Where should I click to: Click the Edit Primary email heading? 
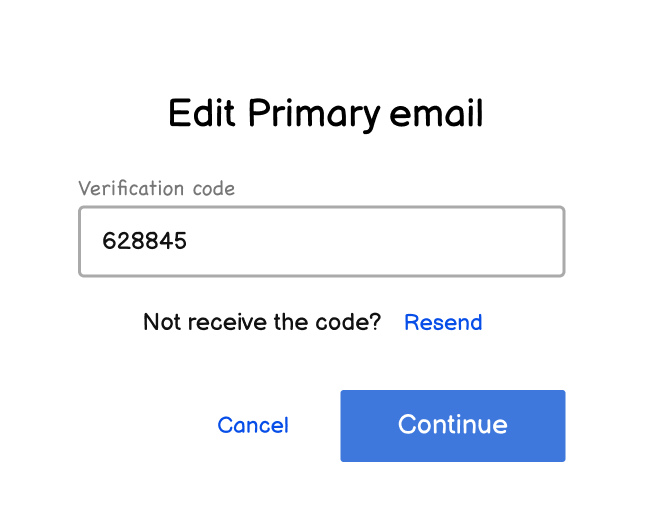point(325,114)
